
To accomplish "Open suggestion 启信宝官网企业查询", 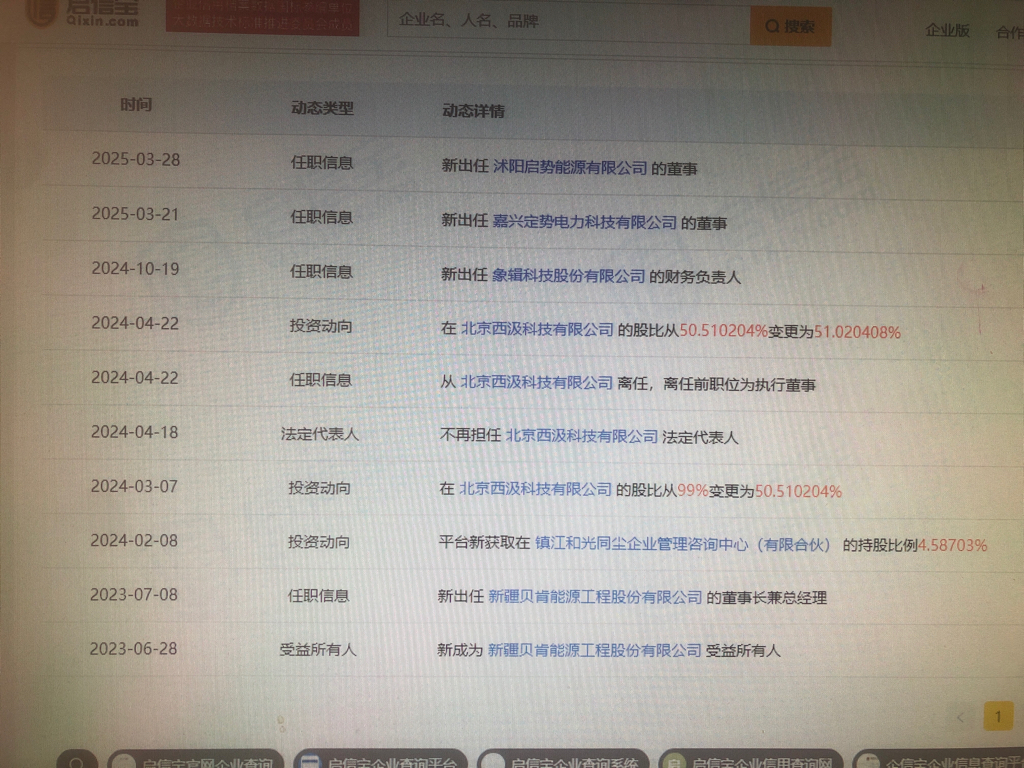I will click(x=195, y=760).
